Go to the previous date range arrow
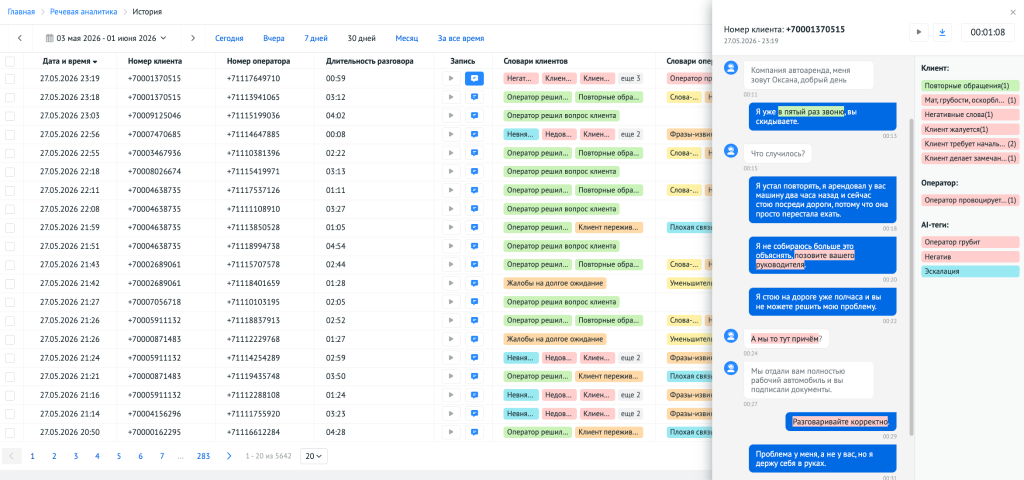Viewport: 1024px width, 480px height. [20, 39]
